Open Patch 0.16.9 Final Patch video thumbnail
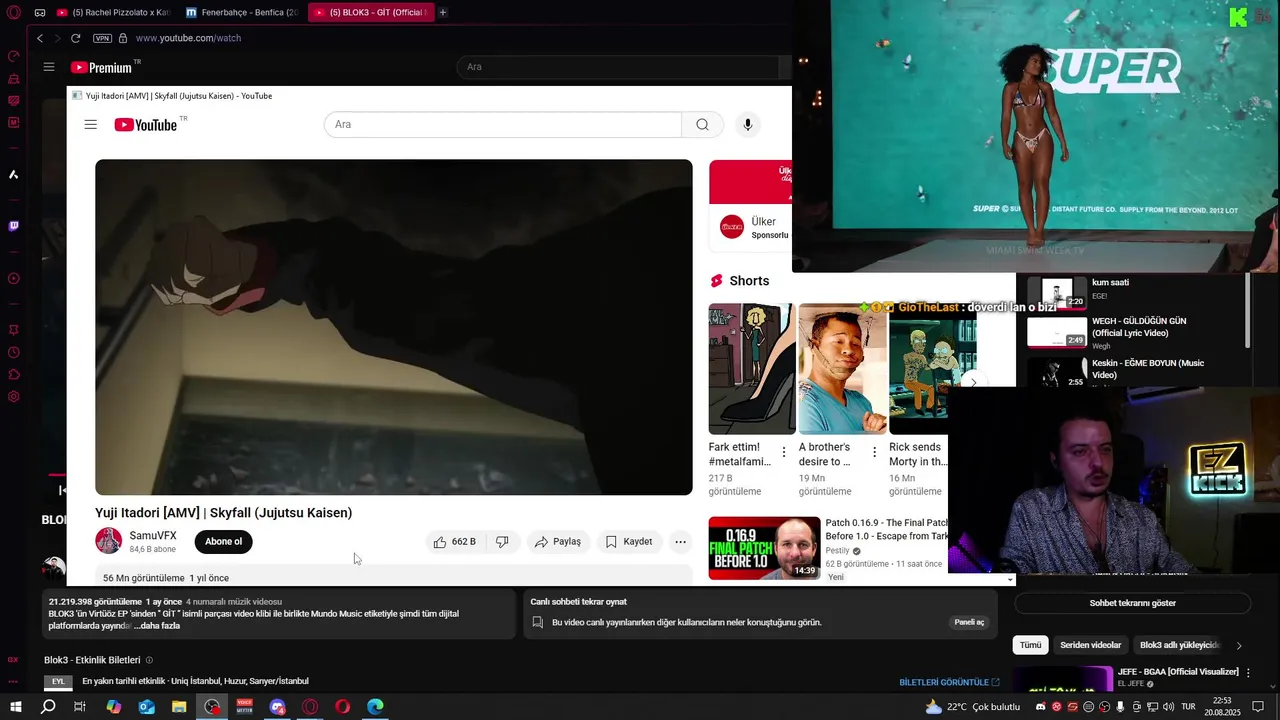The height and width of the screenshot is (720, 1280). coord(764,548)
